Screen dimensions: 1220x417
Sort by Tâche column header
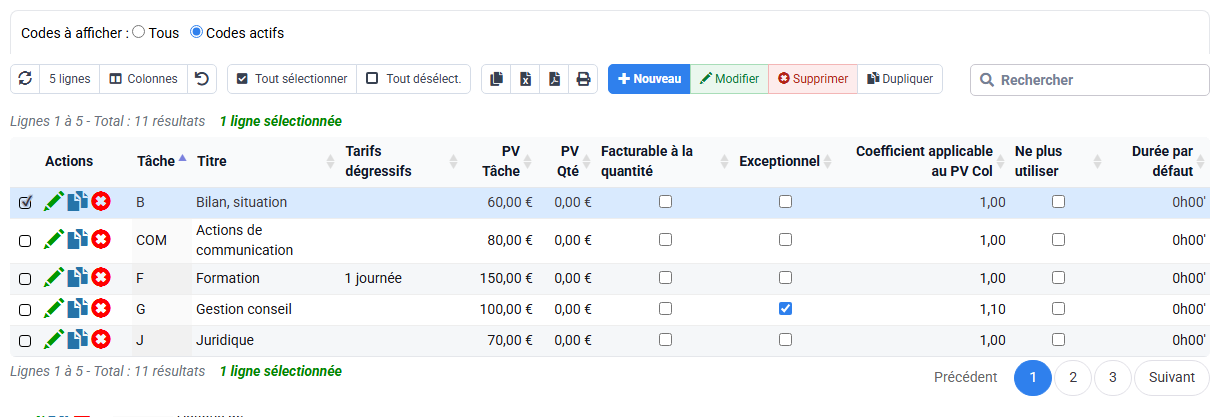(x=161, y=161)
